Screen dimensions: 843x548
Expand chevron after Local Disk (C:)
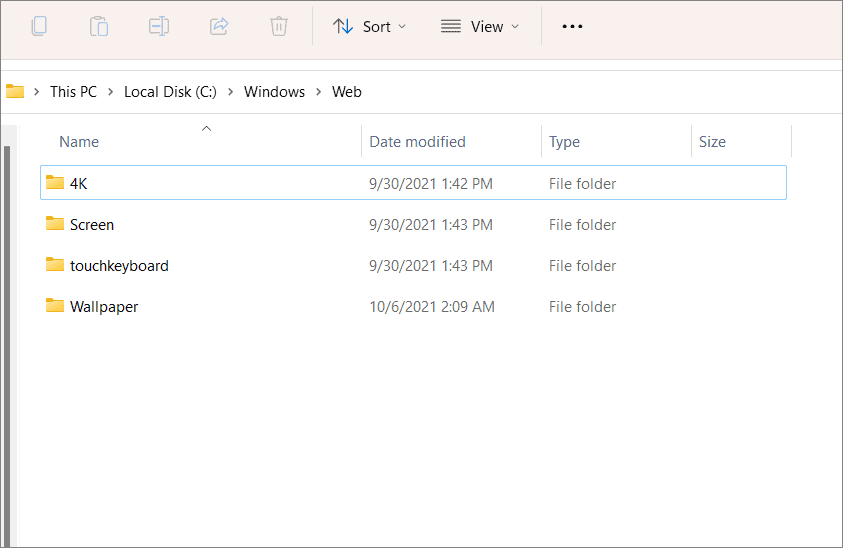click(x=230, y=92)
